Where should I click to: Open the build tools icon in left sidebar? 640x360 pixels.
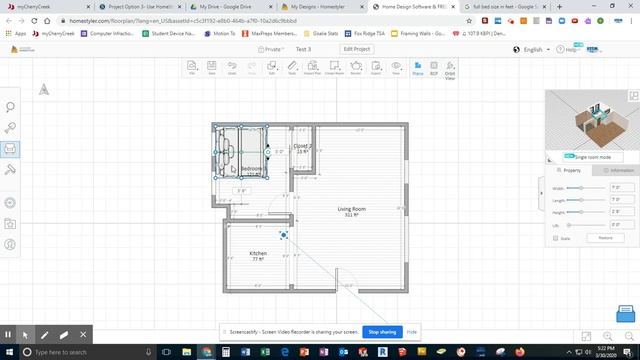click(10, 128)
